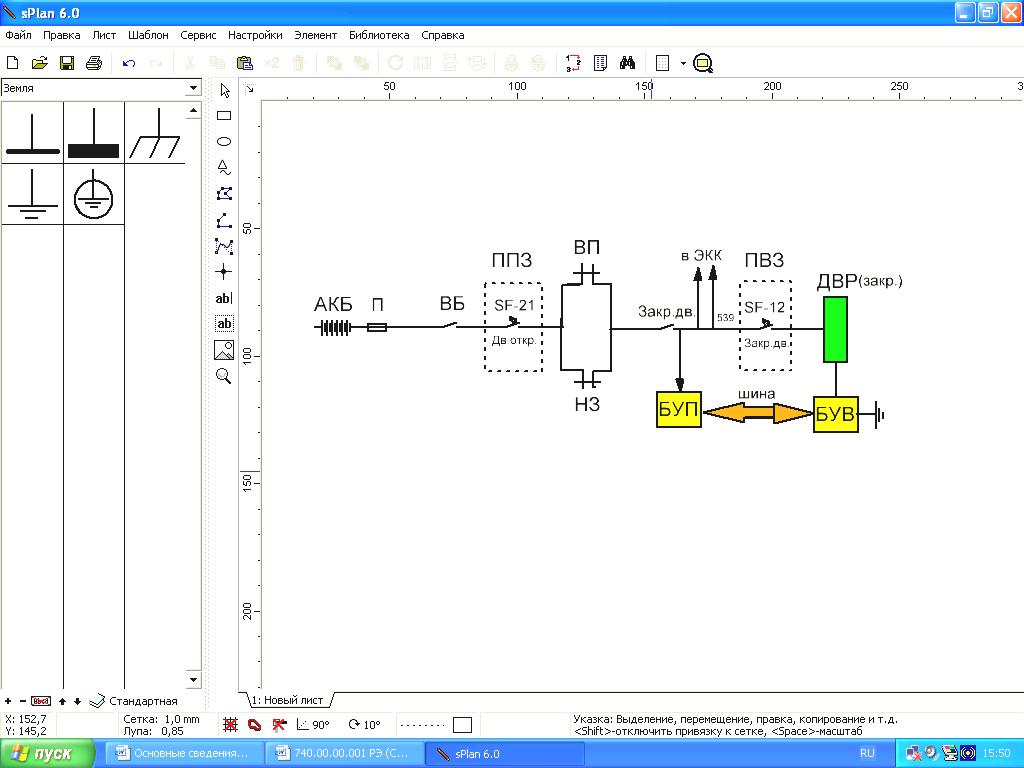The width and height of the screenshot is (1024, 768).
Task: Open the Лист menu
Action: point(104,35)
